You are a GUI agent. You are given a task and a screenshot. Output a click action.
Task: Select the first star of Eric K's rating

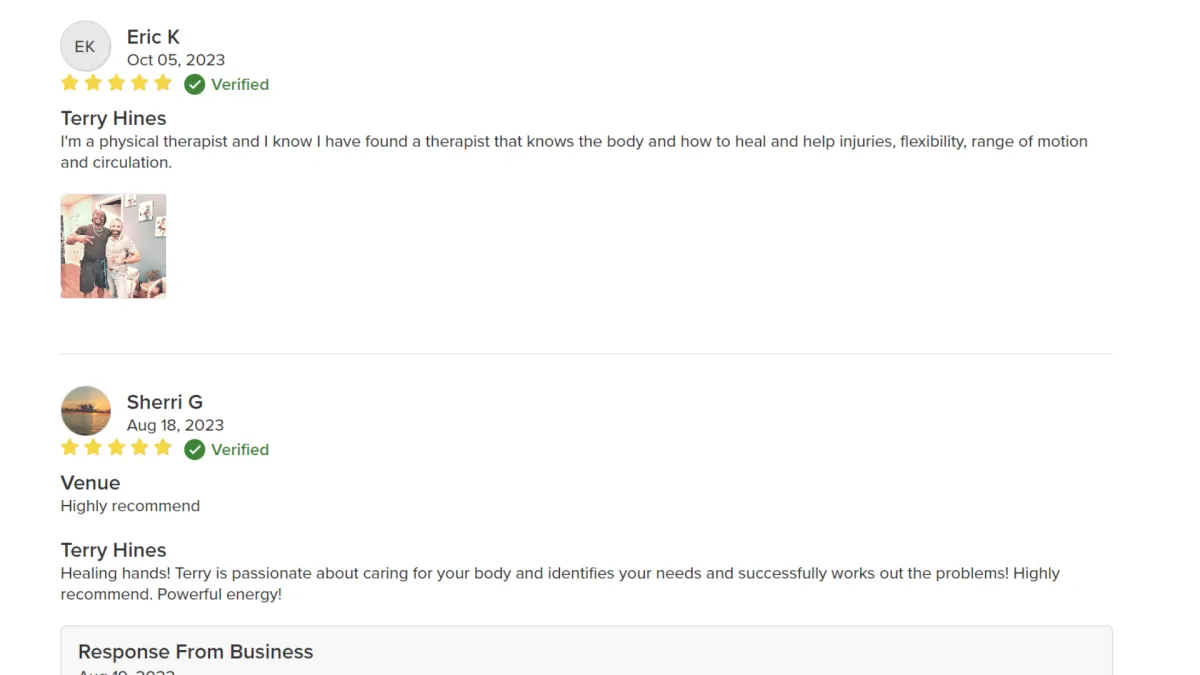[70, 83]
